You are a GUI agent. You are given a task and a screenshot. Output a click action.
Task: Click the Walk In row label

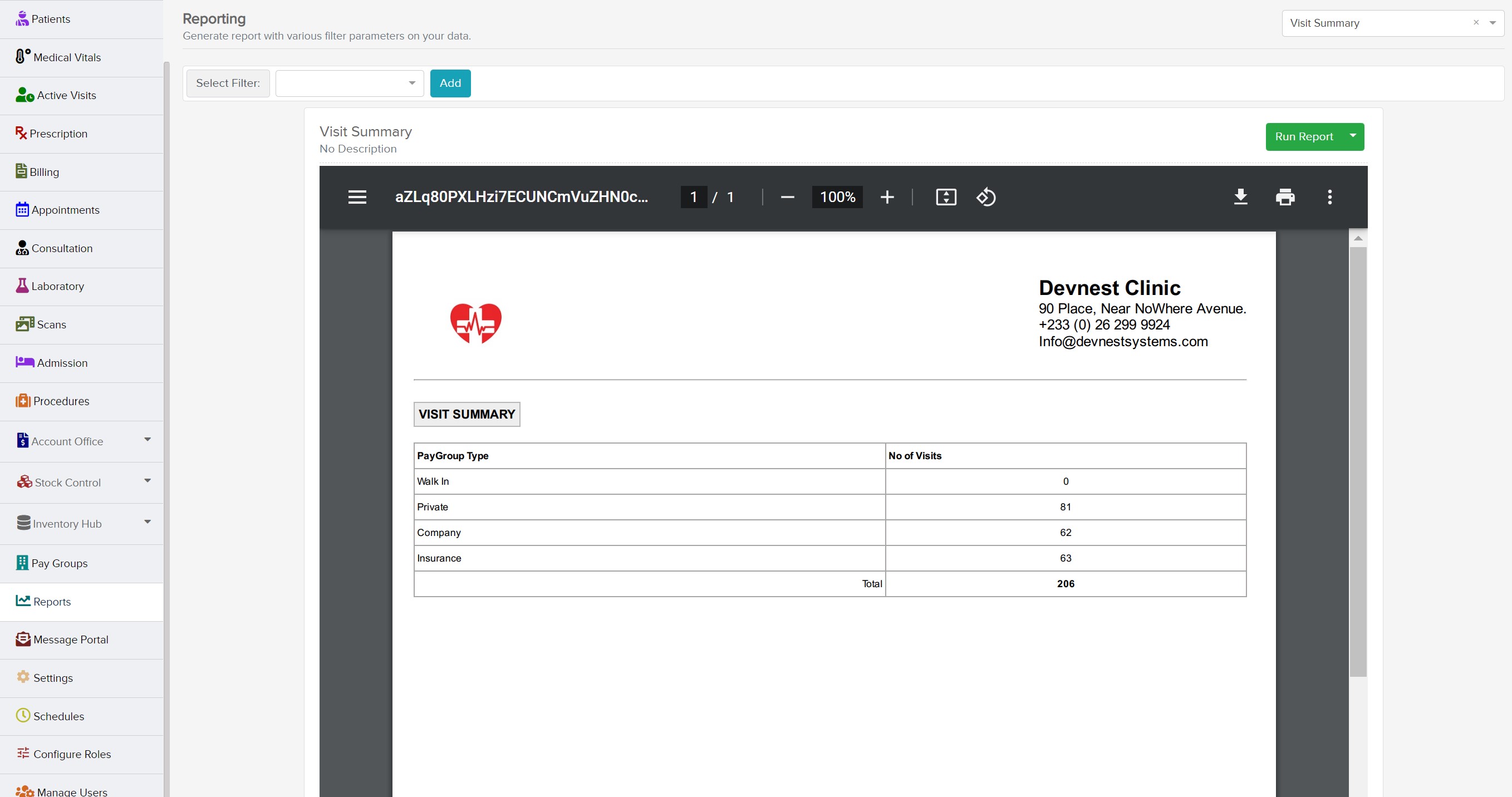tap(433, 481)
